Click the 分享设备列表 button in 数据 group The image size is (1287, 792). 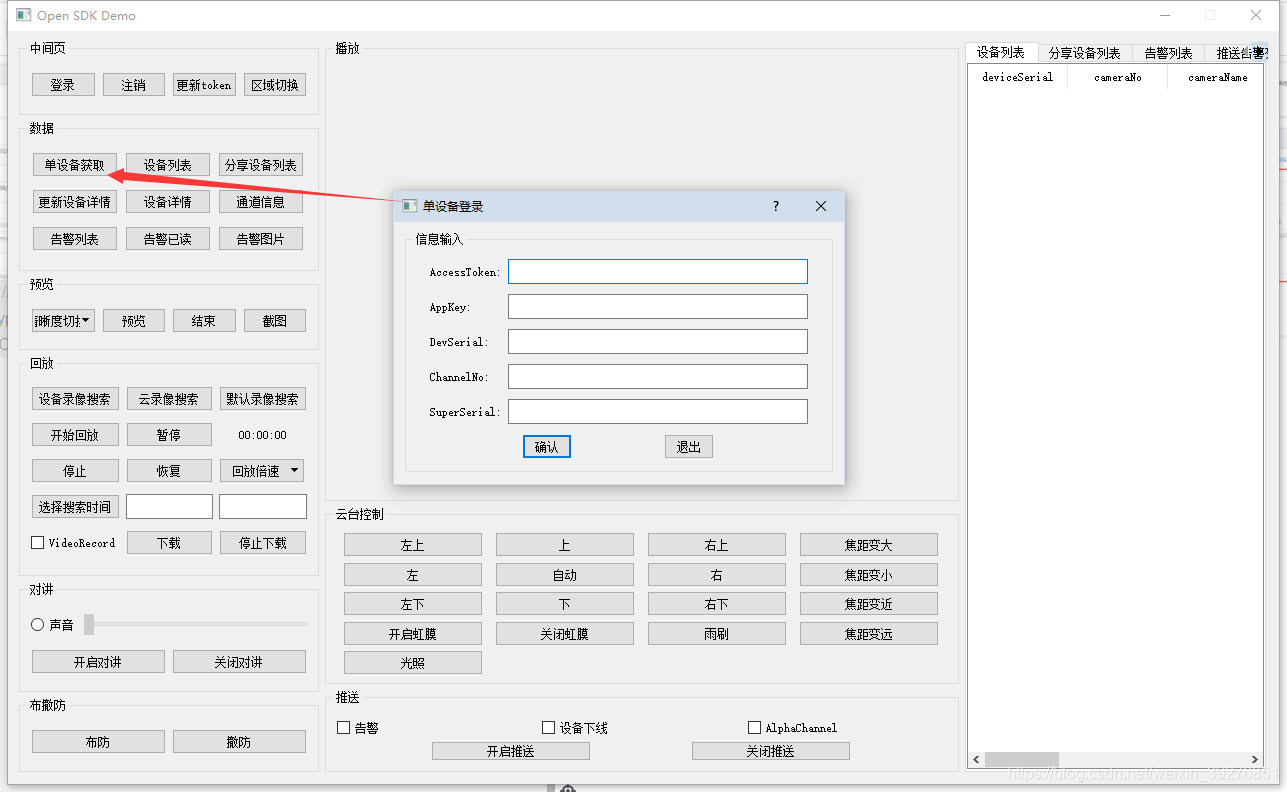(x=261, y=165)
